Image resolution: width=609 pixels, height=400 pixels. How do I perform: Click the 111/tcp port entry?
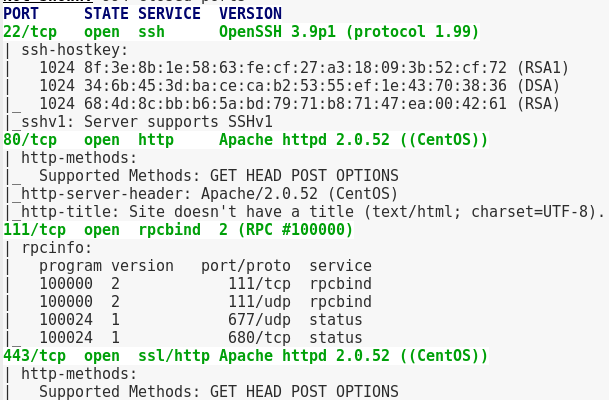pyautogui.click(x=35, y=230)
